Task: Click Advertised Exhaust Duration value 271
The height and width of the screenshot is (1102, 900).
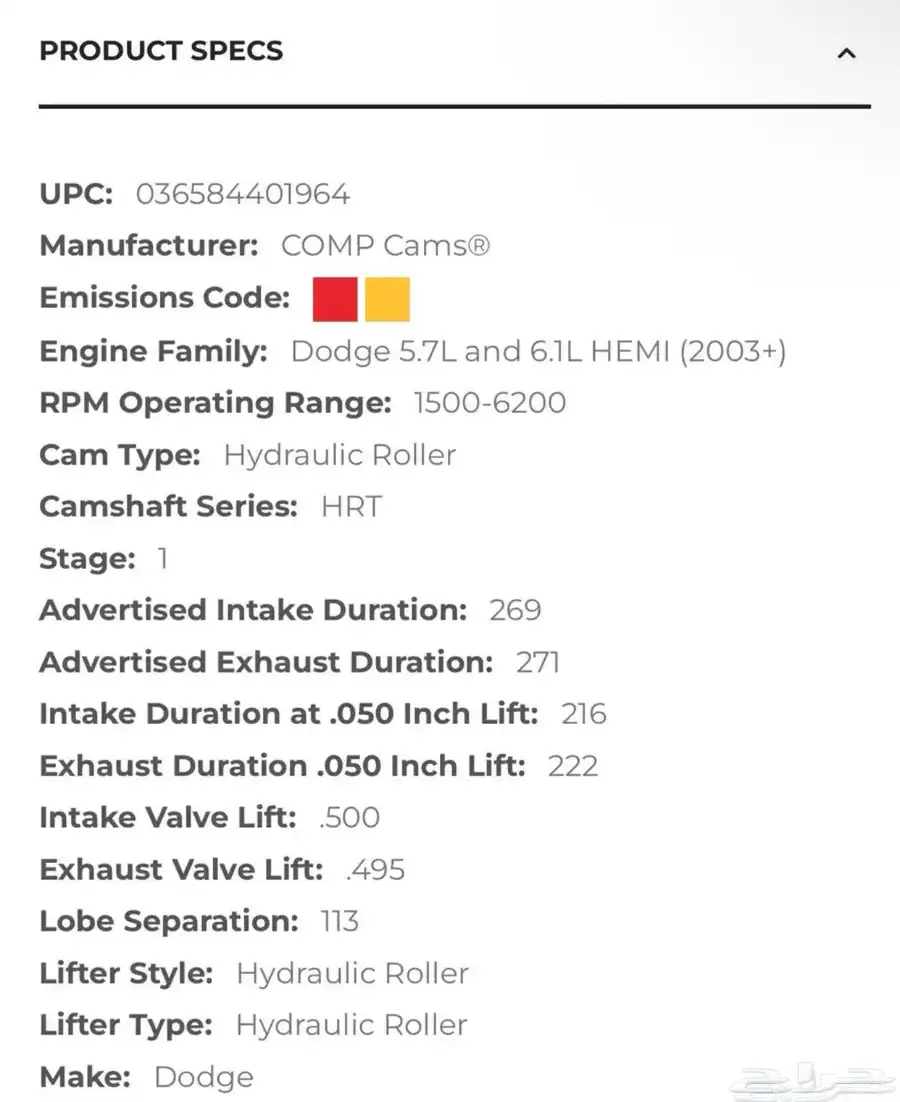Action: pos(537,662)
